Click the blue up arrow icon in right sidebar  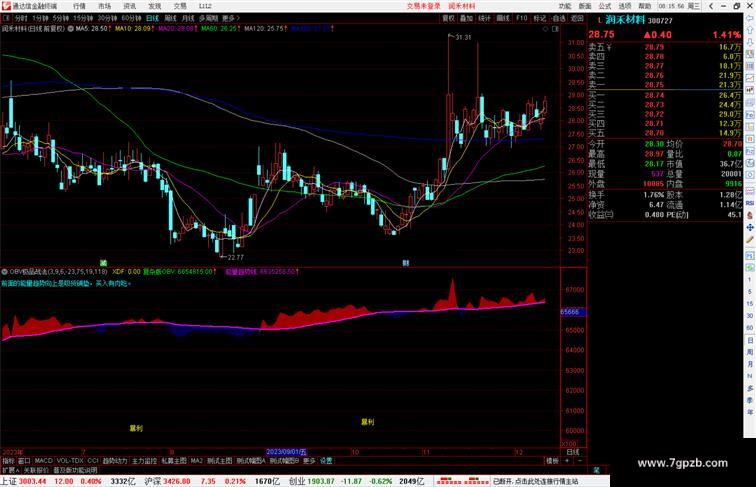750,30
